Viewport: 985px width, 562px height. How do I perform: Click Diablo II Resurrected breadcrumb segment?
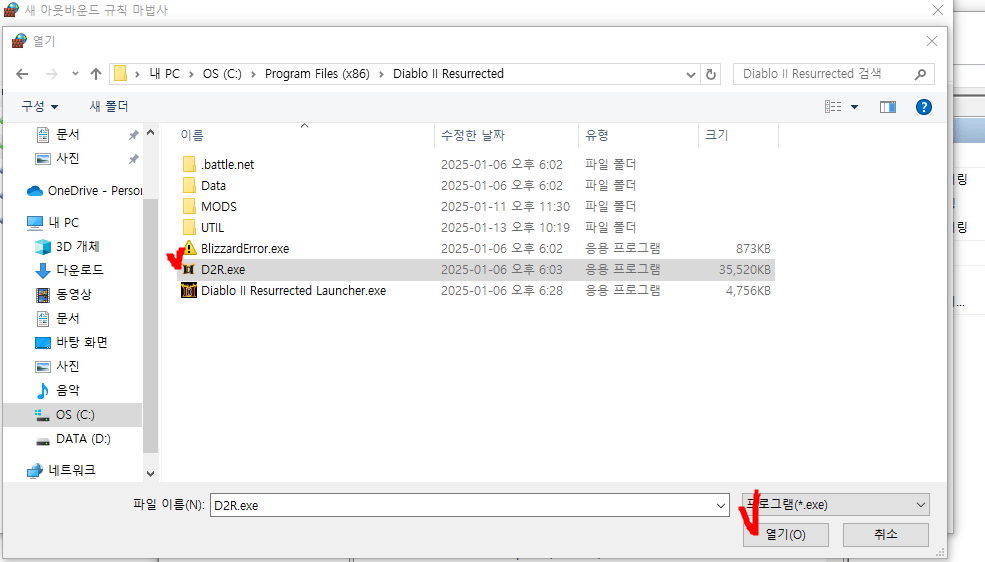(449, 74)
